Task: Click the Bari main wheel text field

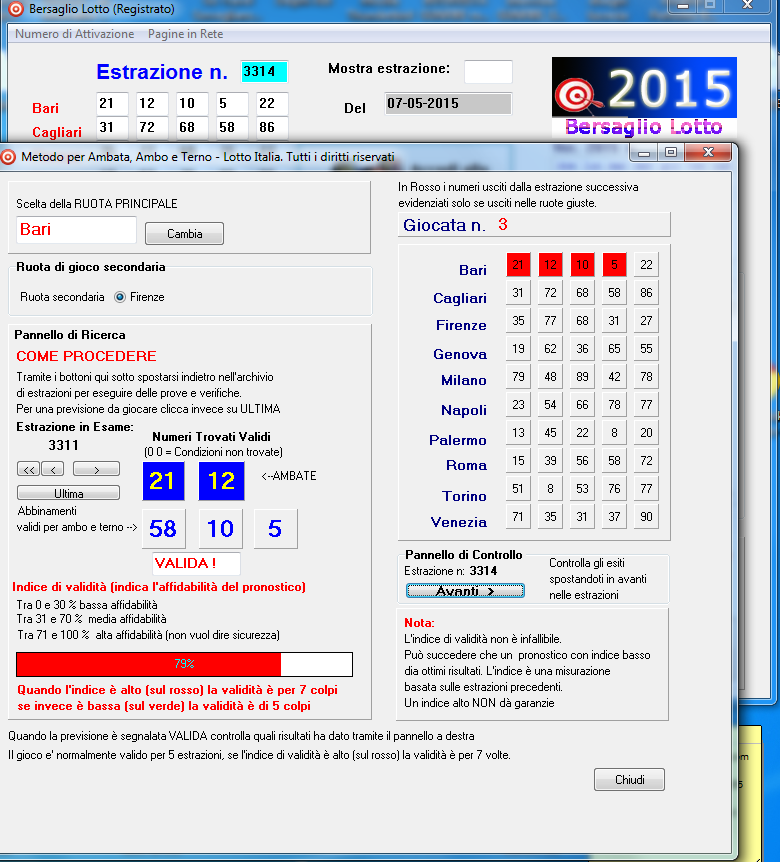Action: click(76, 230)
